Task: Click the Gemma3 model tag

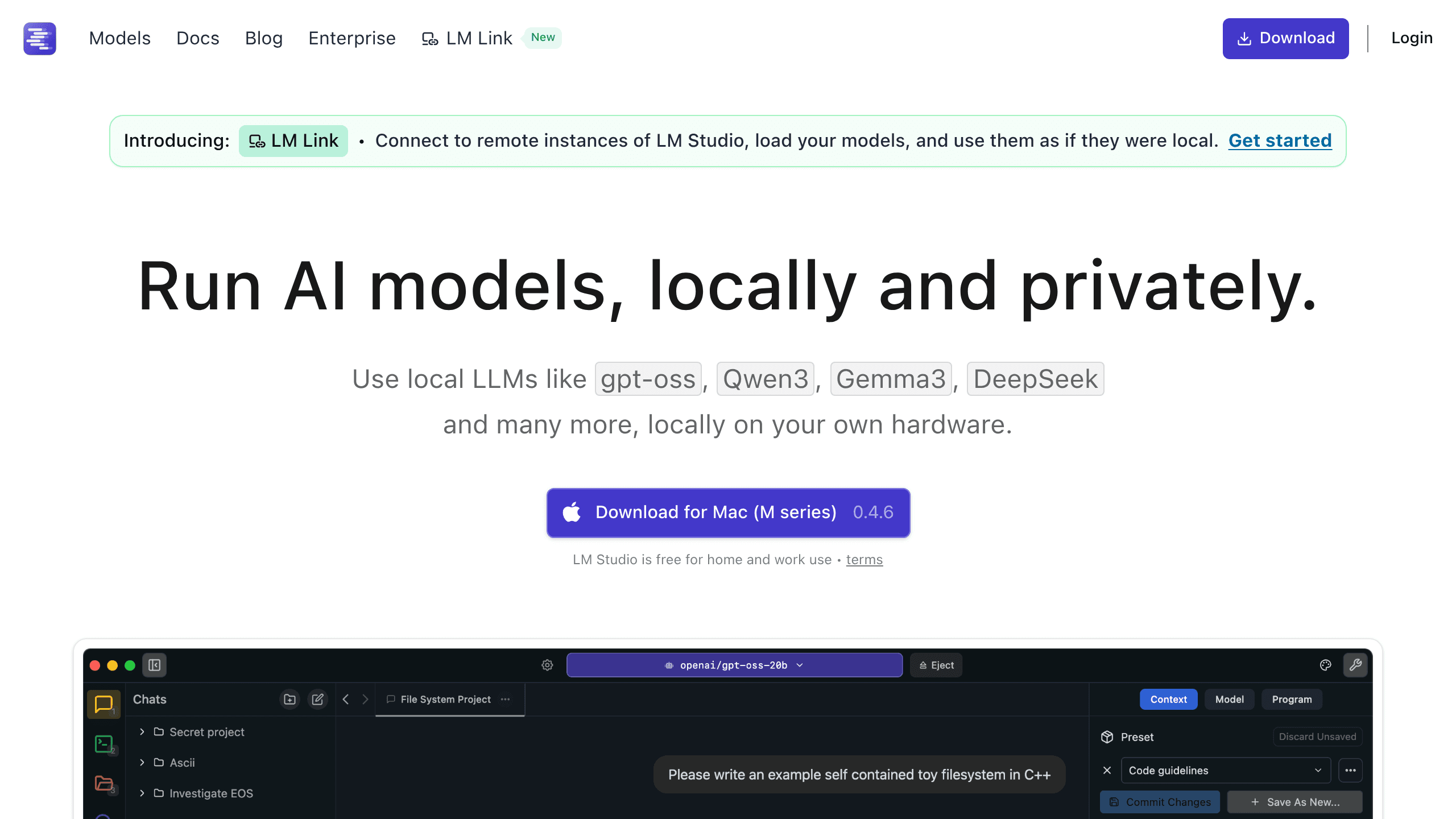Action: point(891,379)
